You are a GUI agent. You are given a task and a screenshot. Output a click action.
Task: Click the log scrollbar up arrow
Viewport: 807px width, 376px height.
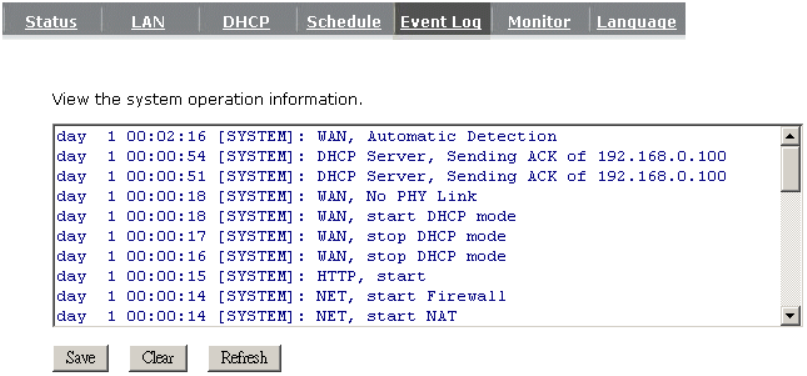790,136
